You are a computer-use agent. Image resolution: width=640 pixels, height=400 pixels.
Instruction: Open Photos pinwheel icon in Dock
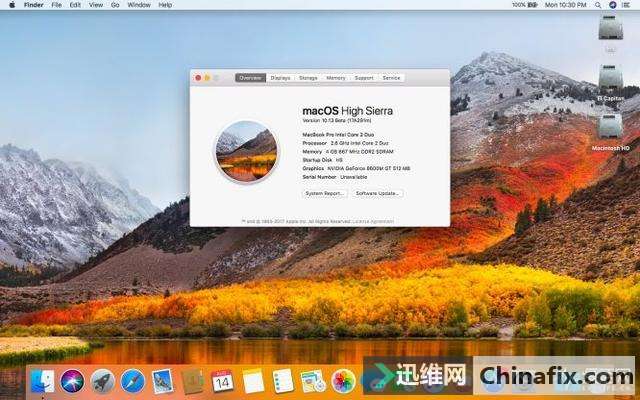click(x=343, y=381)
